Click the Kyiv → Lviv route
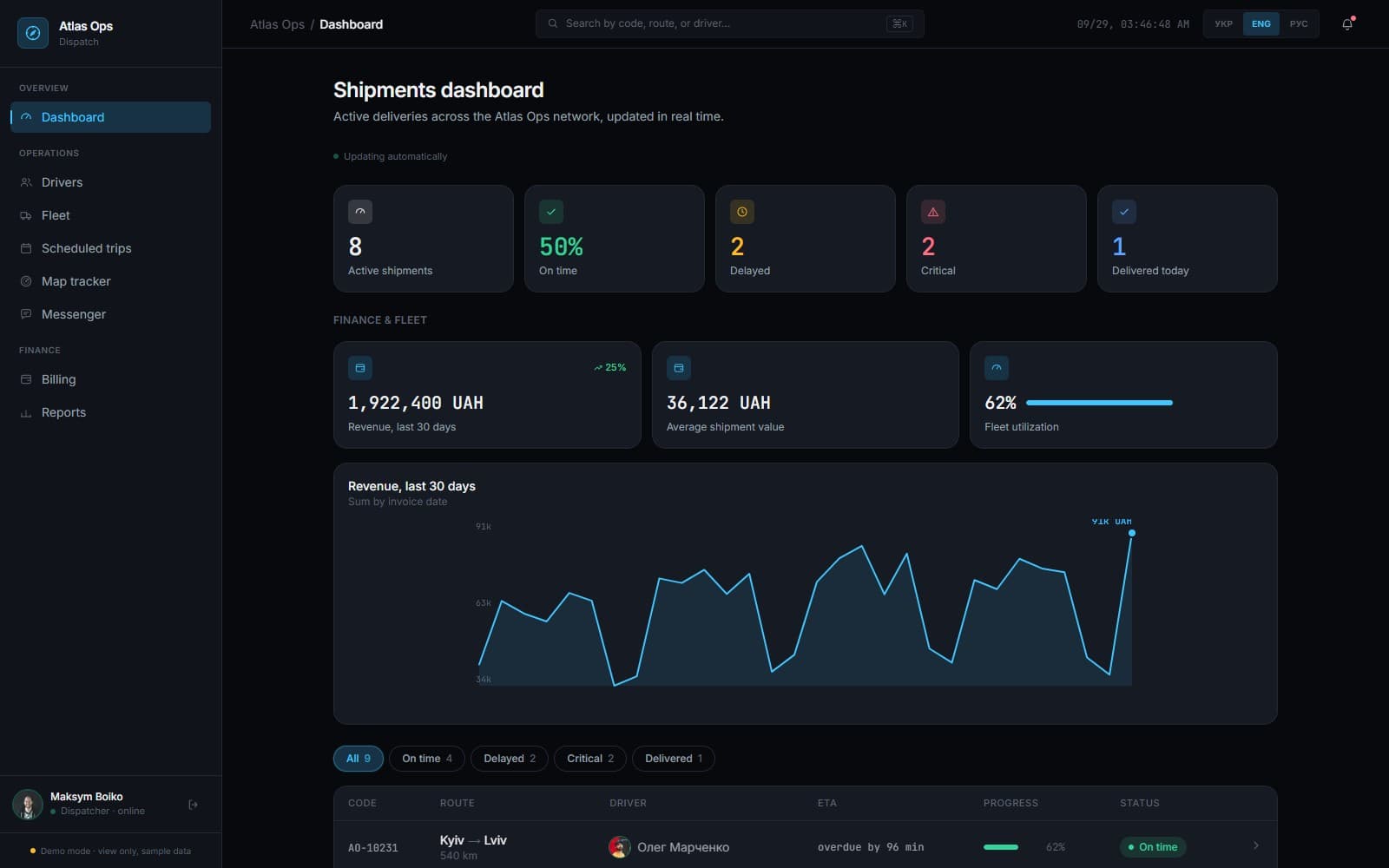The image size is (1389, 868). pyautogui.click(x=473, y=840)
